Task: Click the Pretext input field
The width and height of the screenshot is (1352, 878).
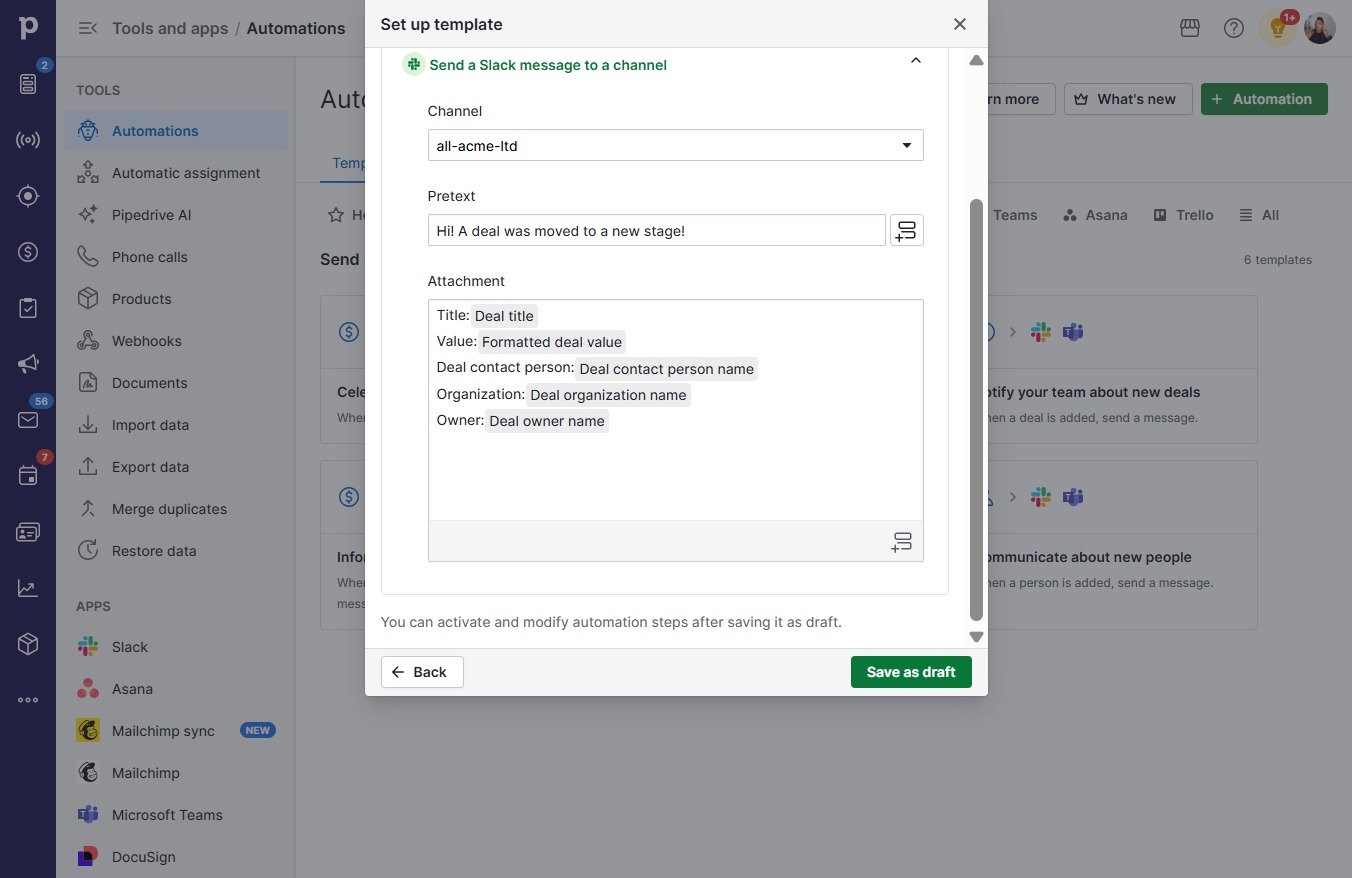Action: click(657, 231)
